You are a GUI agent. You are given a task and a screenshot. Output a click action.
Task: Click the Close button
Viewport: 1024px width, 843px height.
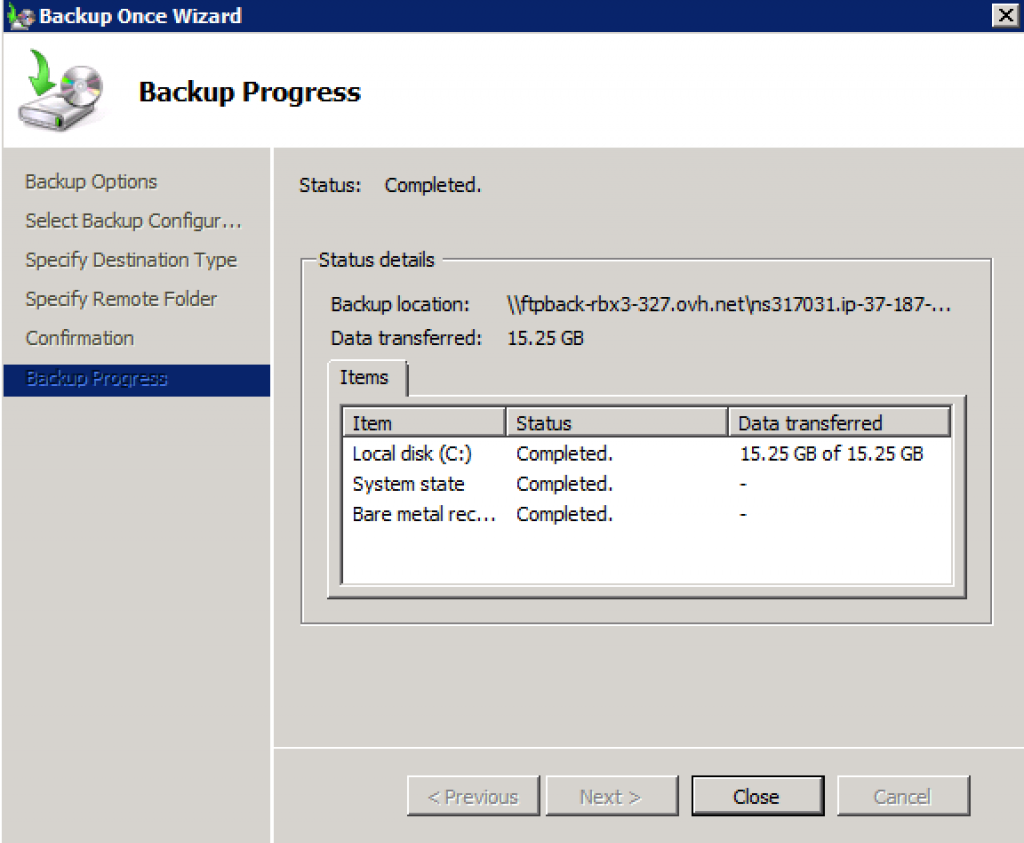(x=757, y=796)
